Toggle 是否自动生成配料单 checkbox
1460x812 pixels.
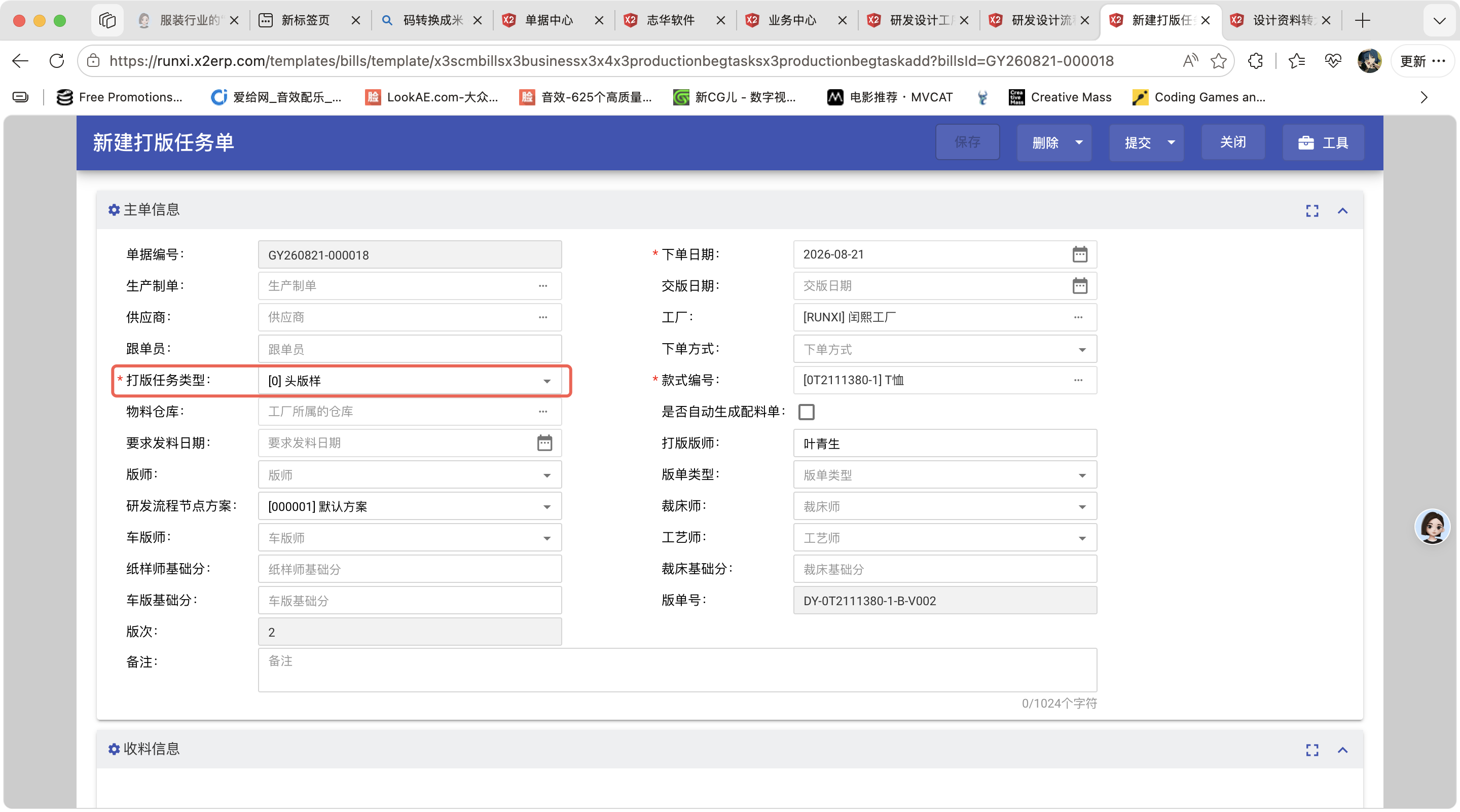(x=806, y=412)
